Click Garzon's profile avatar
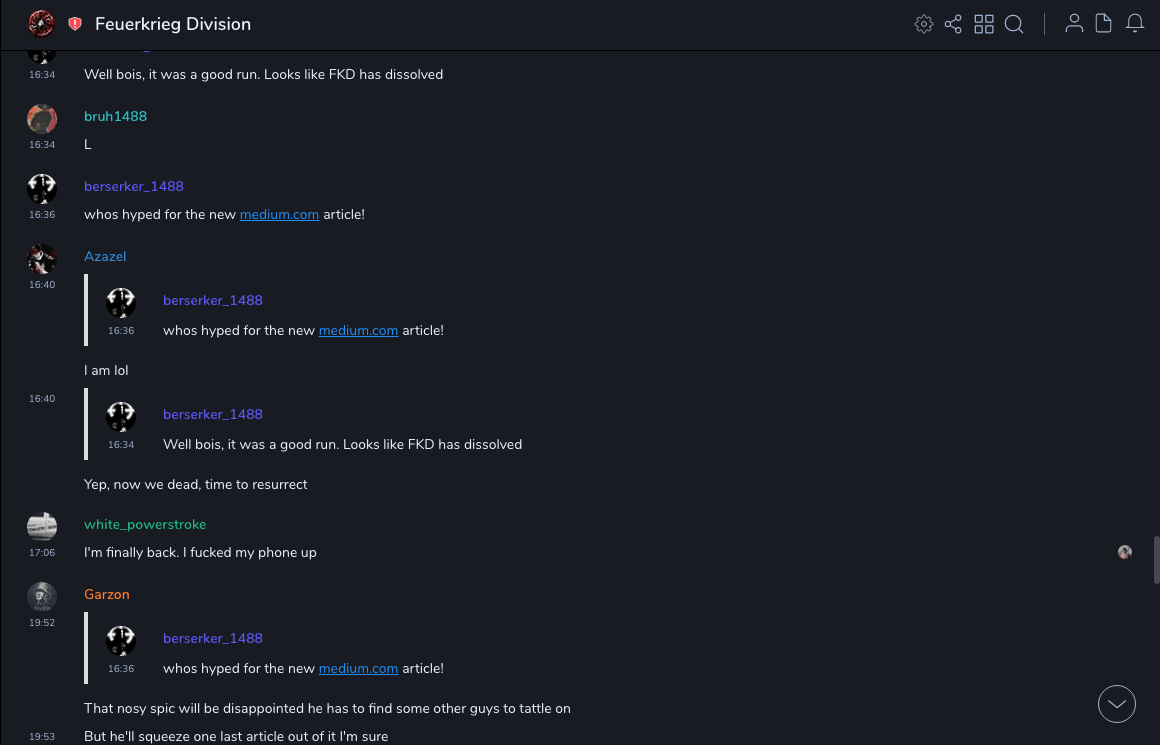 pyautogui.click(x=42, y=597)
